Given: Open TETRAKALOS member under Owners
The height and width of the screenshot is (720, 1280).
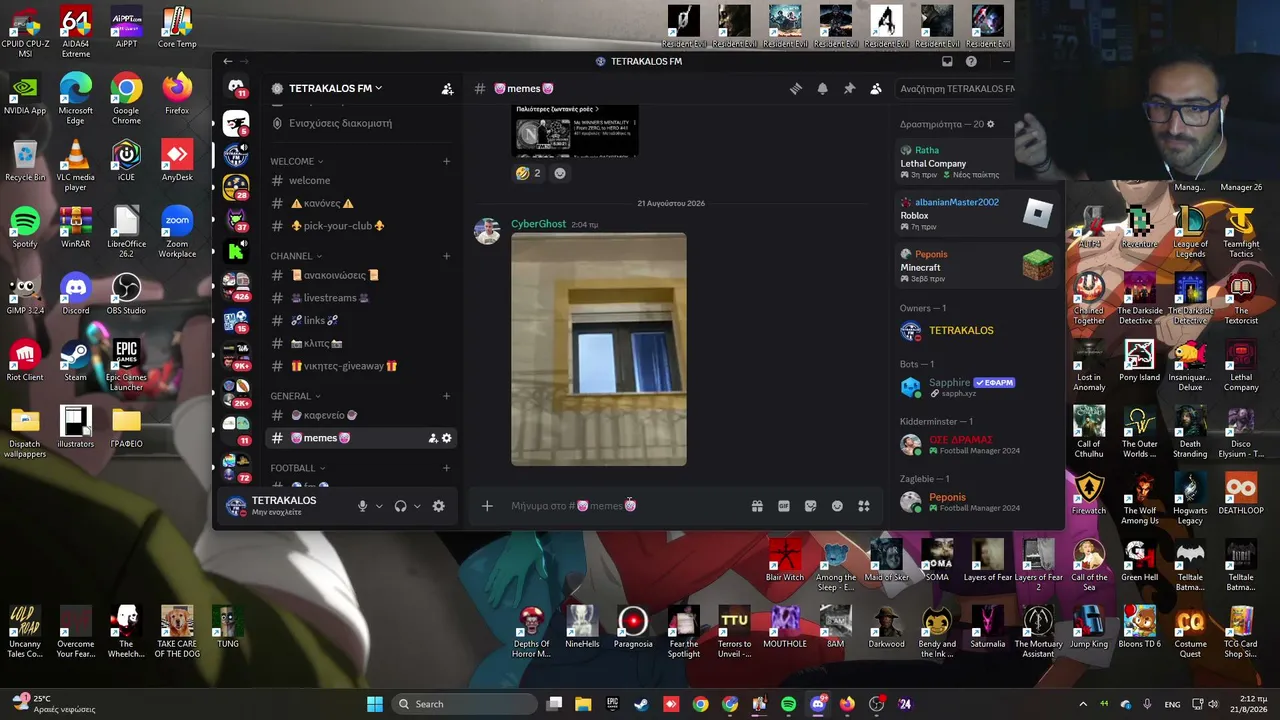Looking at the screenshot, I should click(978, 331).
